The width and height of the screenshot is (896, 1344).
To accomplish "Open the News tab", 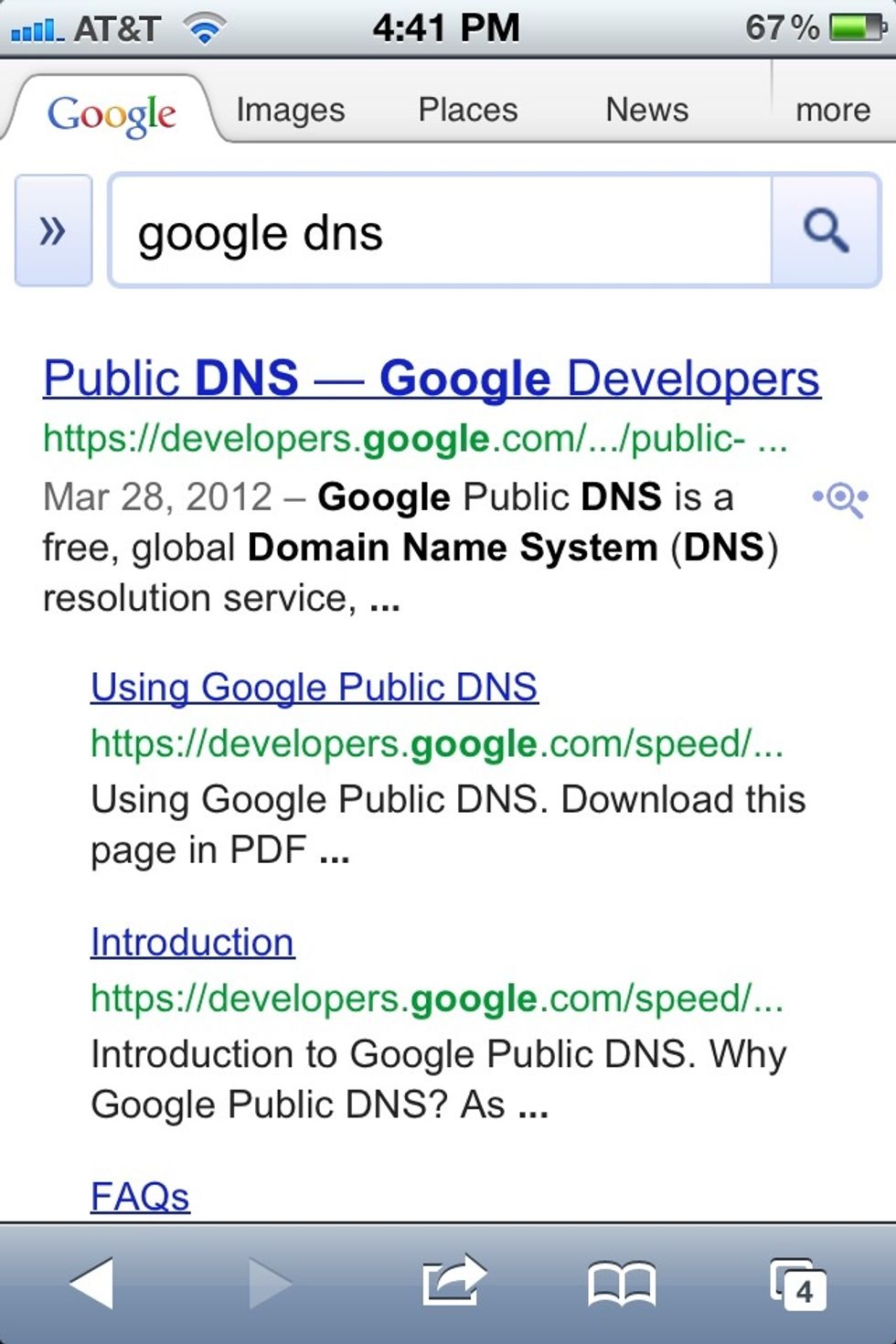I will tap(646, 109).
